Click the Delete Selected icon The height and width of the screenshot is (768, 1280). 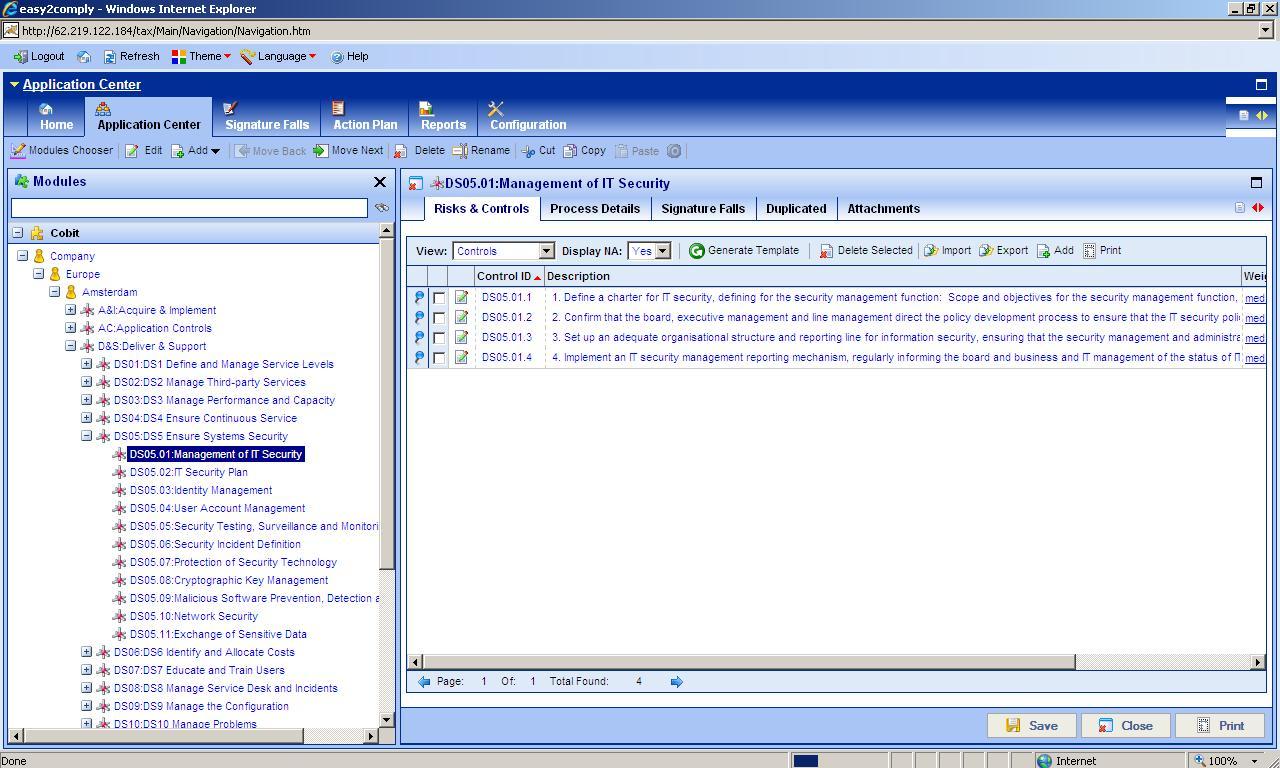(x=826, y=251)
